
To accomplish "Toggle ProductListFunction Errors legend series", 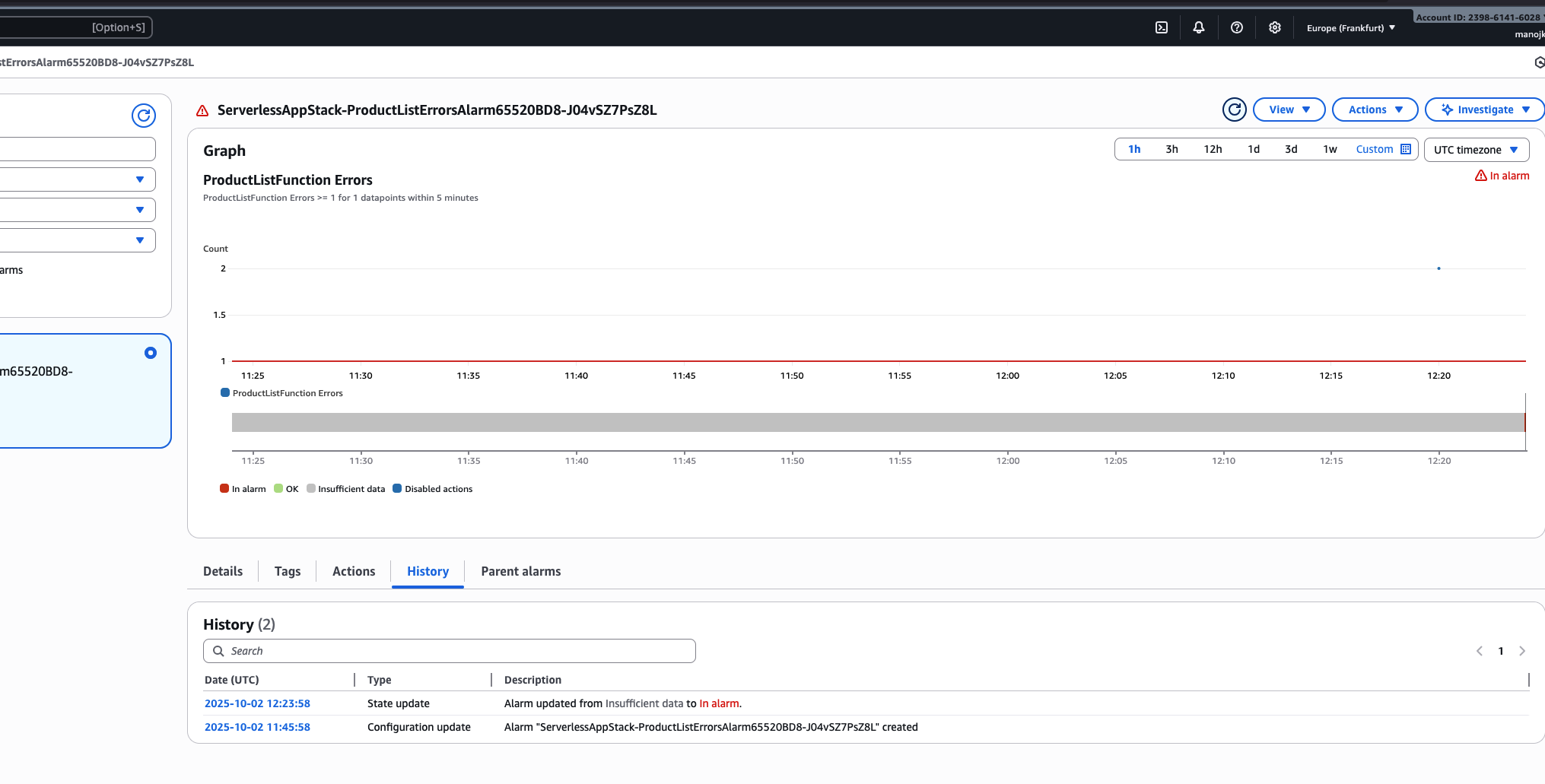I will [281, 393].
